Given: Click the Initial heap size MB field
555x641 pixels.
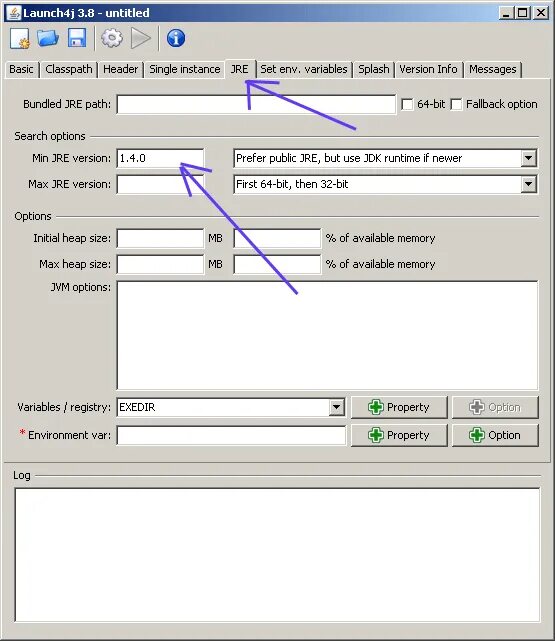Looking at the screenshot, I should pyautogui.click(x=160, y=238).
